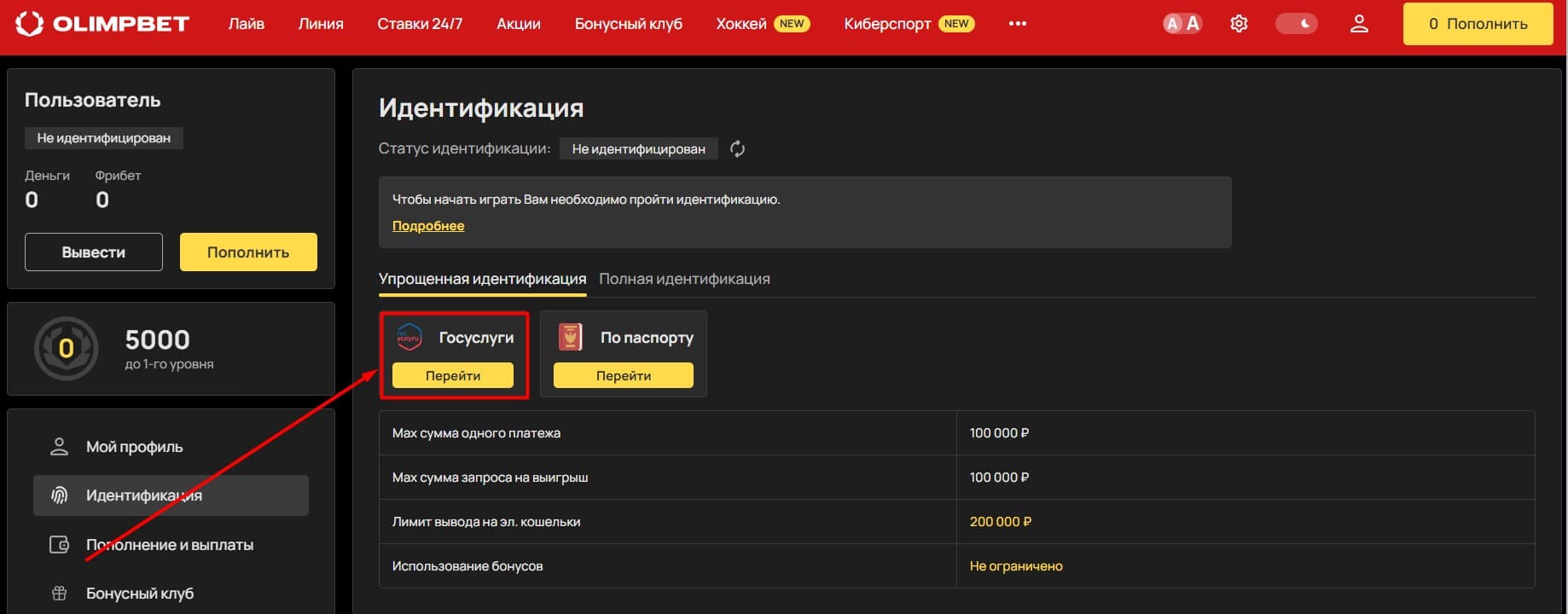Click the fingerprint Идентификация icon

coord(59,495)
